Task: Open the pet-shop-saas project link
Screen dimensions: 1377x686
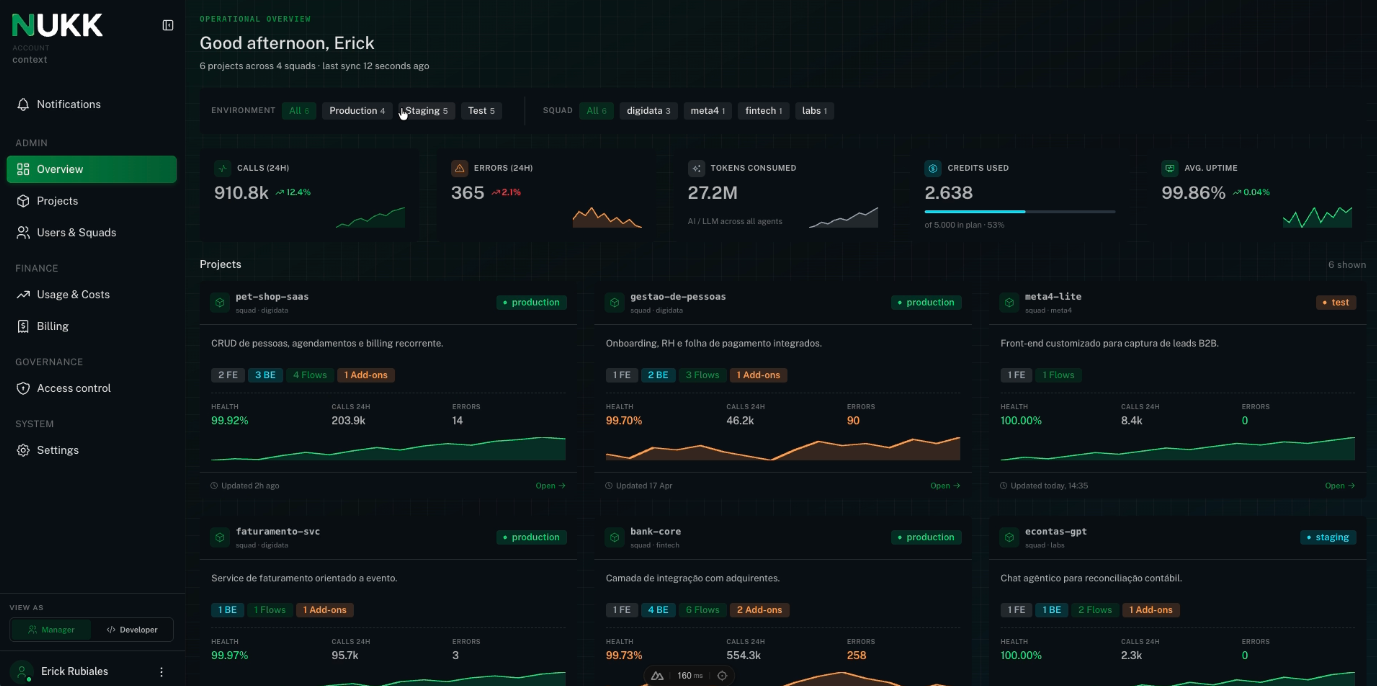Action: pos(550,486)
